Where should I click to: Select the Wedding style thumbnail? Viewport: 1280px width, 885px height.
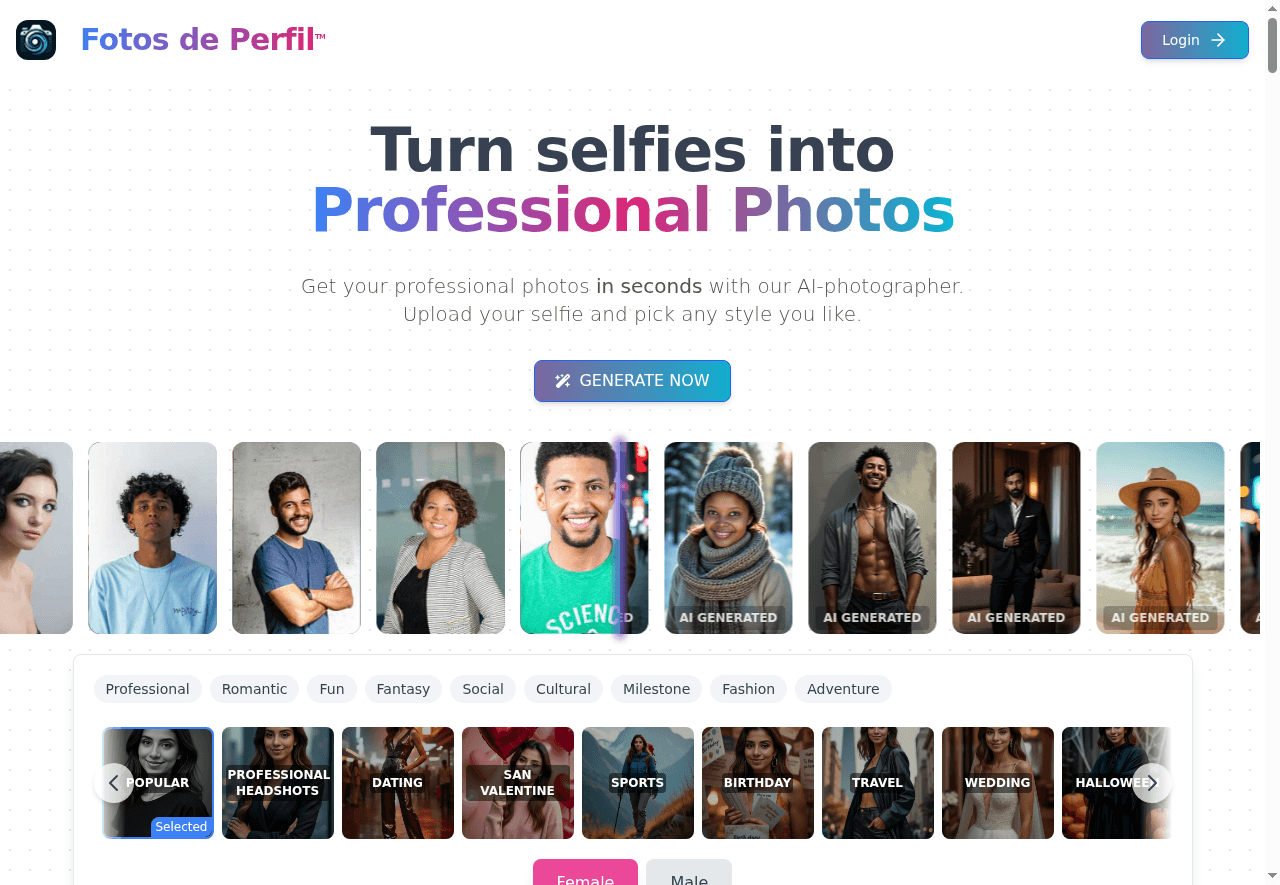click(998, 783)
